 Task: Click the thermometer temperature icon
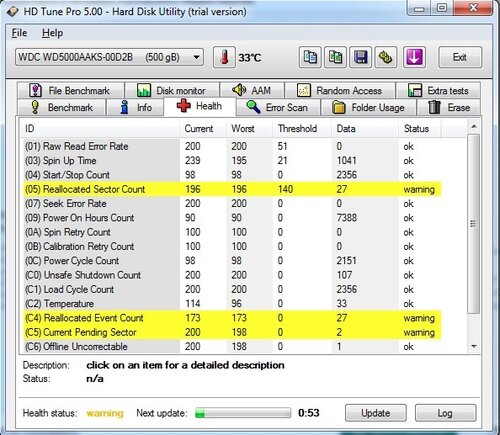click(224, 57)
